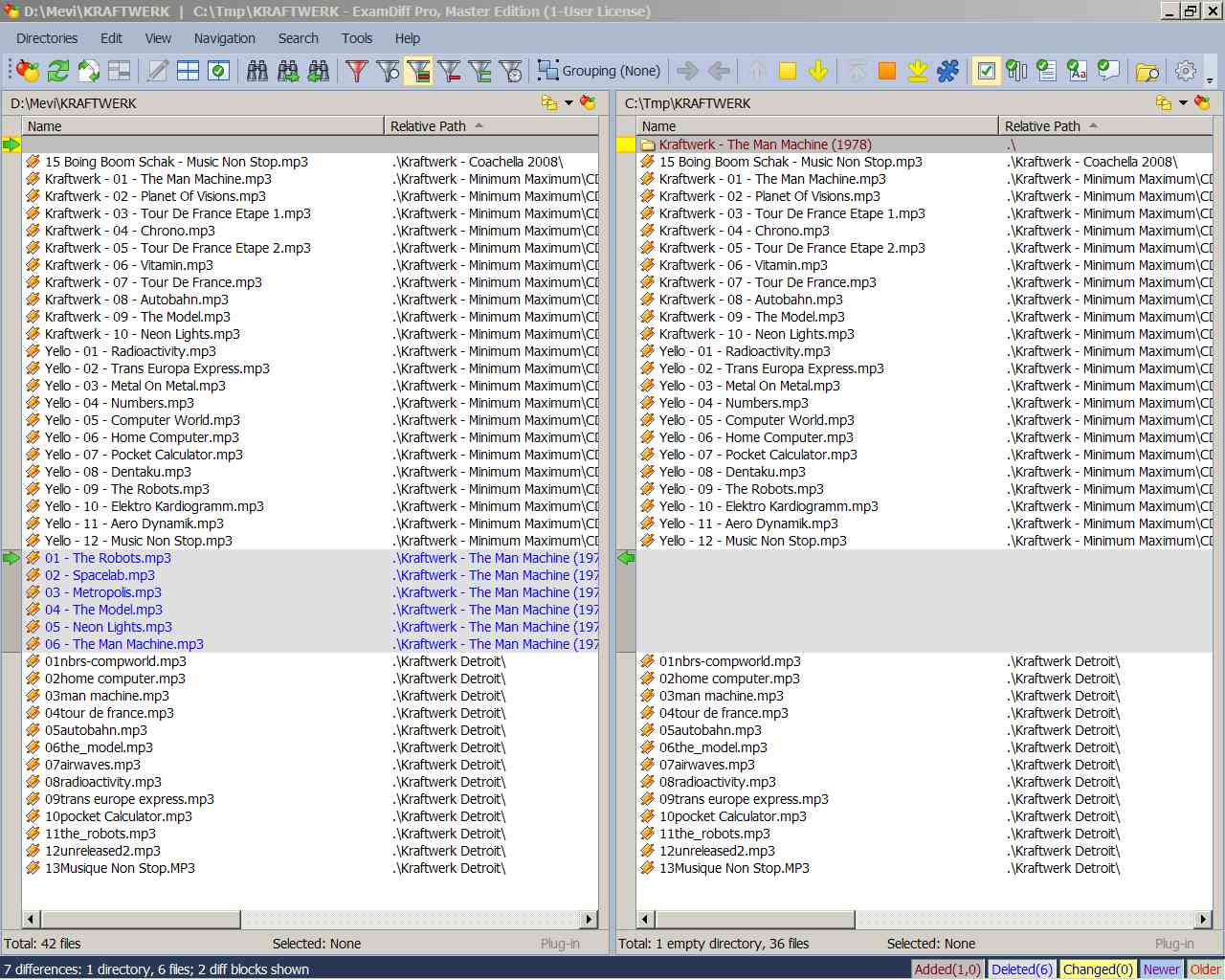Viewport: 1225px width, 980px height.
Task: Click the left pane horizontal scrollbar thumb
Action: coord(140,920)
